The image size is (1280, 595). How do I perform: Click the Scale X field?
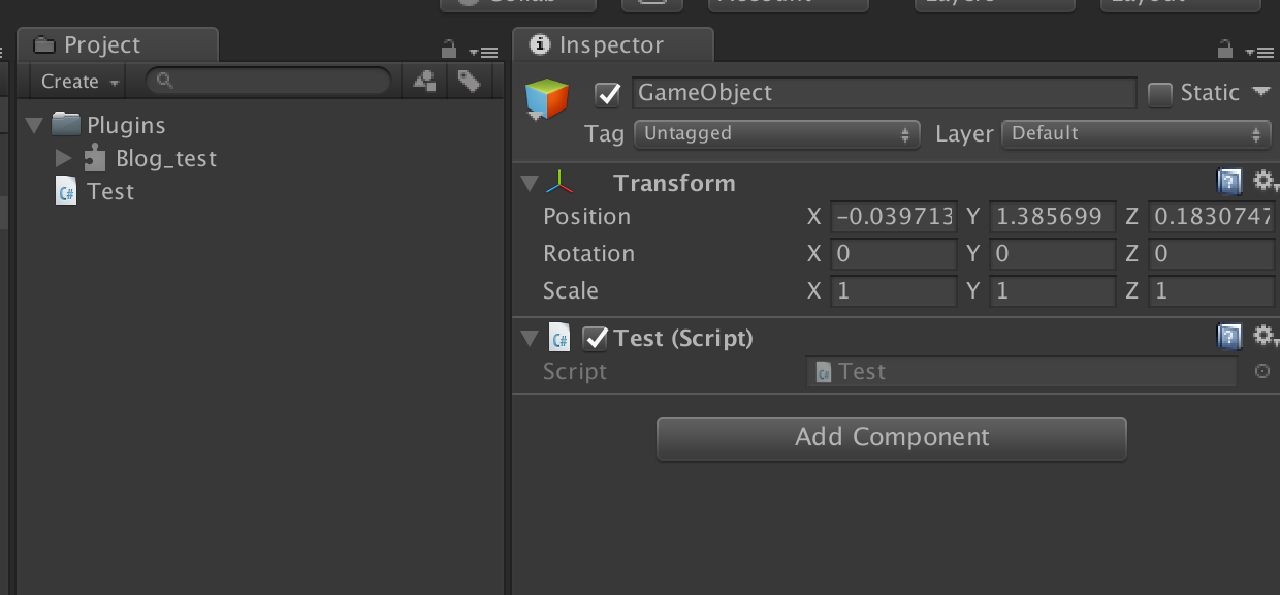pyautogui.click(x=894, y=291)
